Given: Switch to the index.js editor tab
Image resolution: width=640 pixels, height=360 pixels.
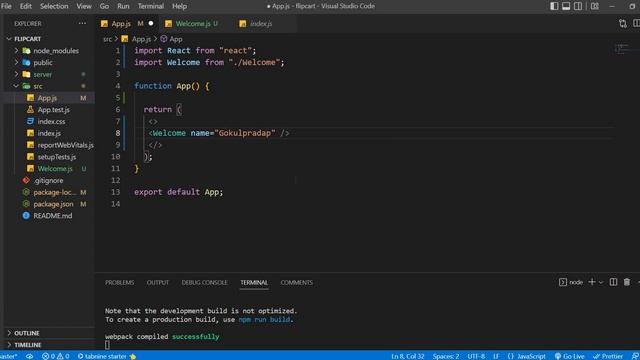Looking at the screenshot, I should pos(261,24).
